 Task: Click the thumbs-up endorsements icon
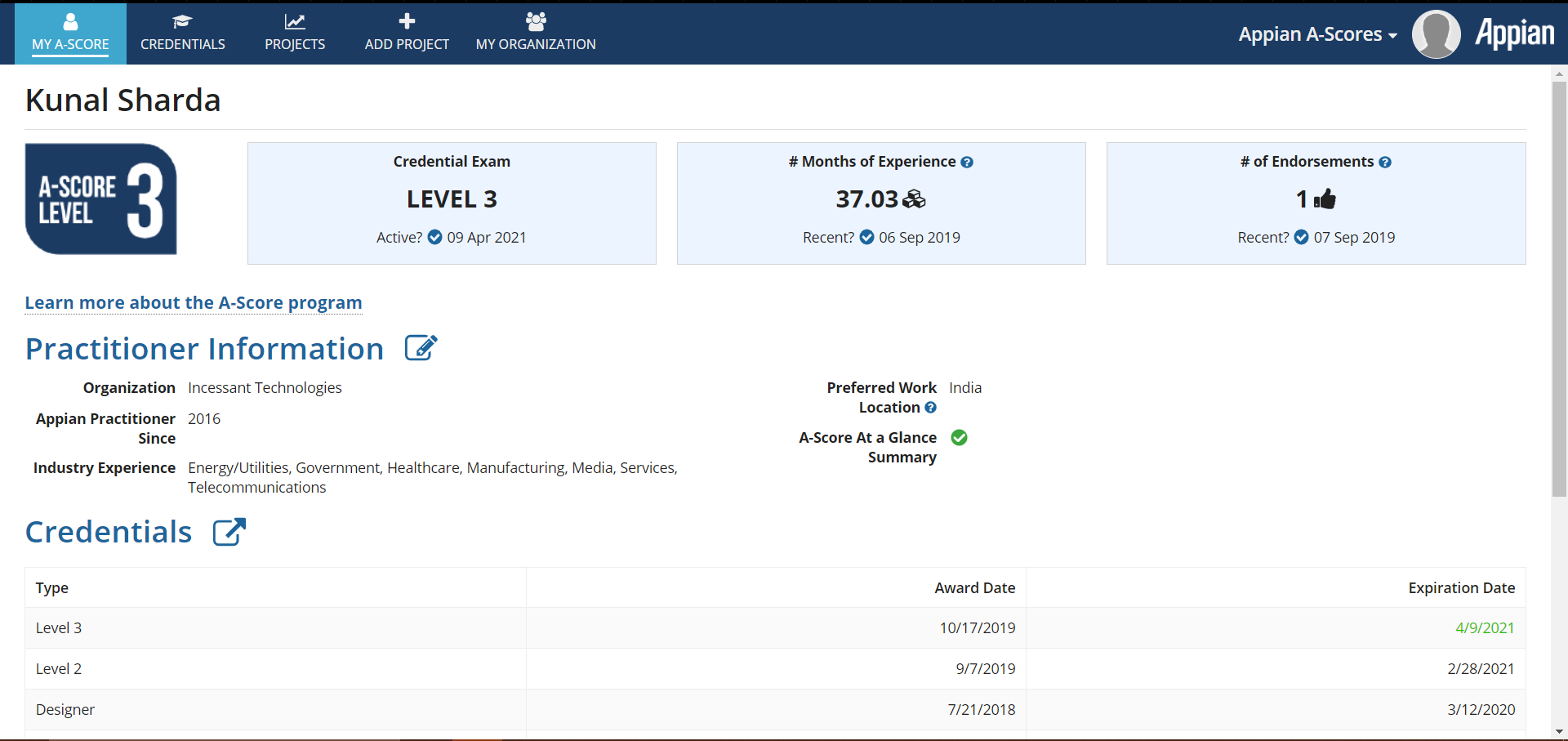coord(1325,199)
